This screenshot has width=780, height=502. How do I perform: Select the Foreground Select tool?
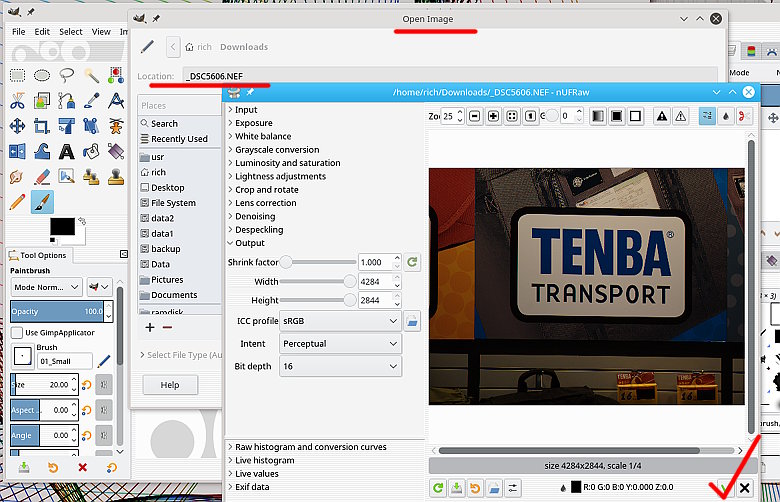click(x=42, y=101)
